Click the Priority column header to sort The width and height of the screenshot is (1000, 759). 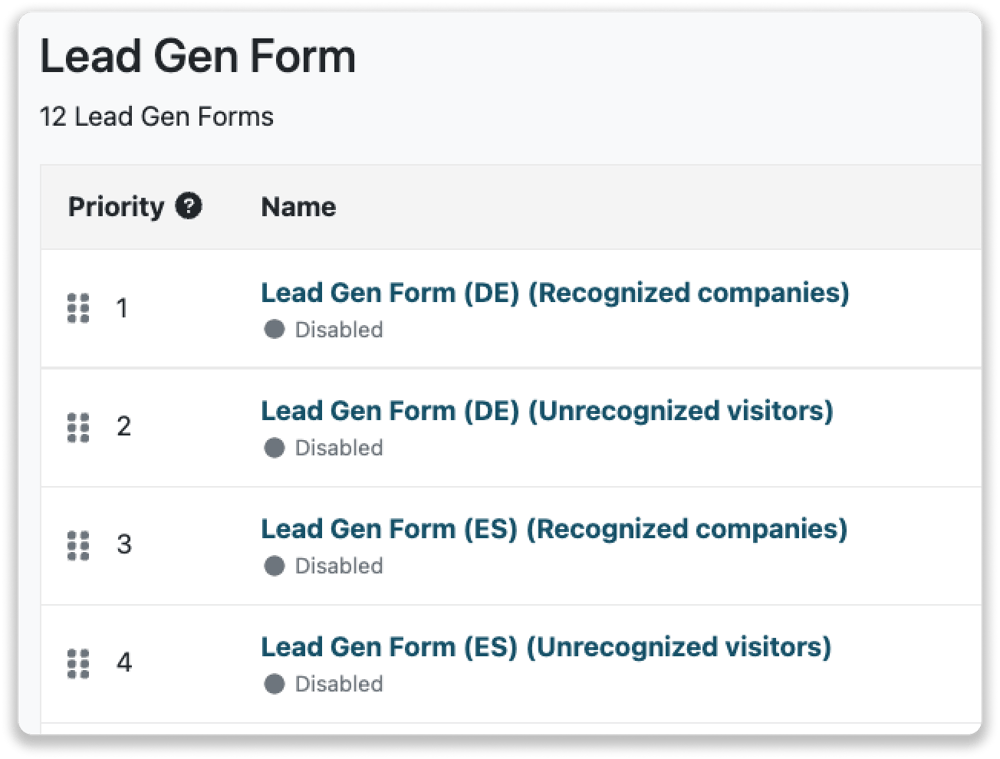pos(116,206)
